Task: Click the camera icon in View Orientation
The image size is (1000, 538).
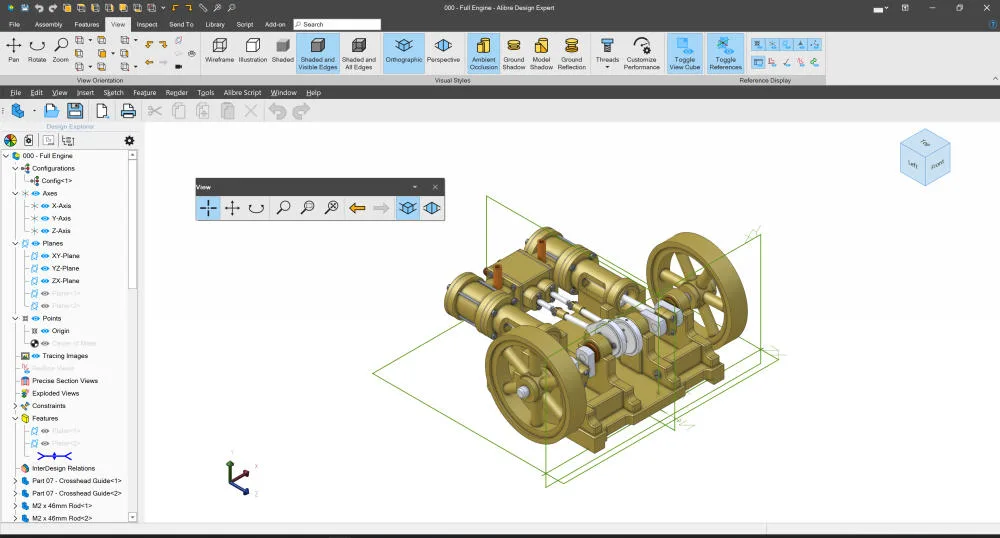Action: 179,66
